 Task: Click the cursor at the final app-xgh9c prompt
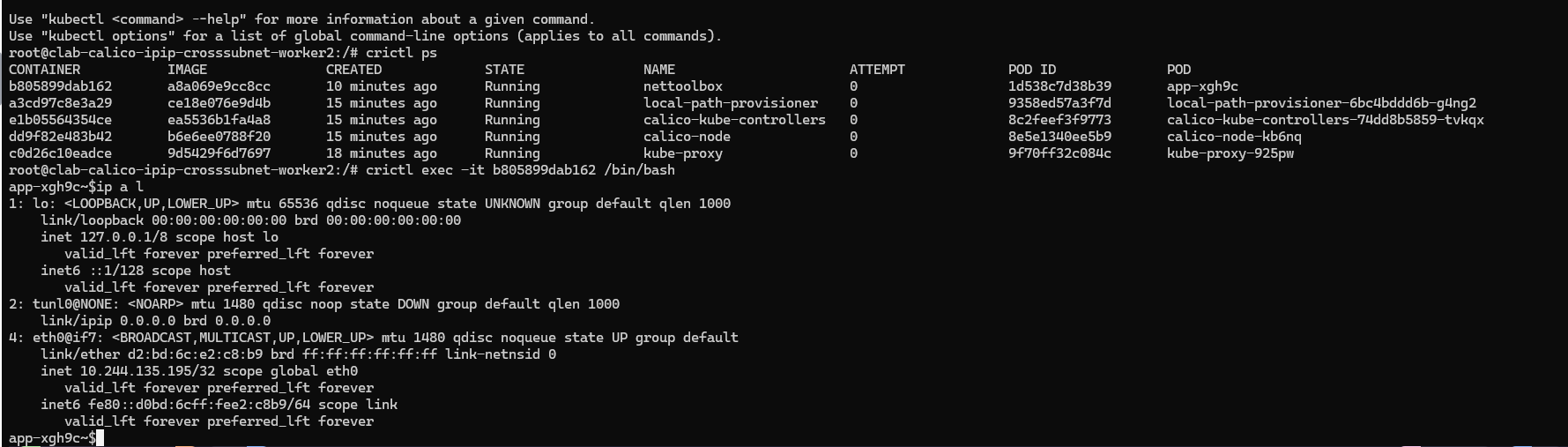pyautogui.click(x=100, y=438)
